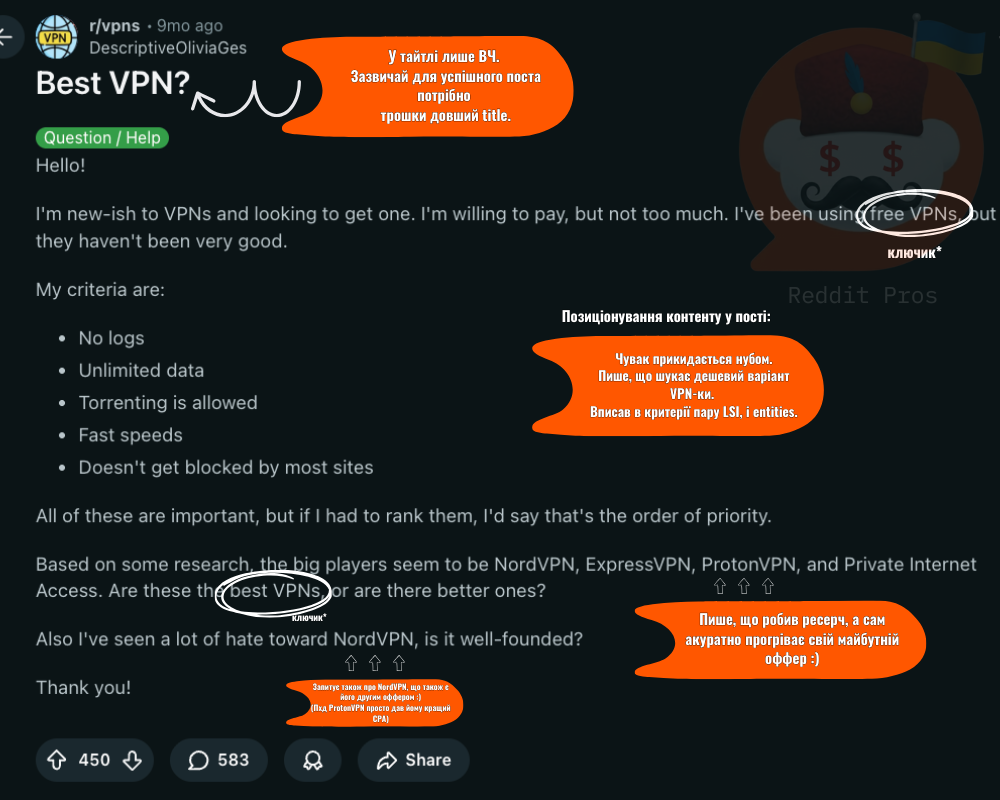Click the upvote count 450
Screen dimensions: 1000x800
tap(94, 760)
